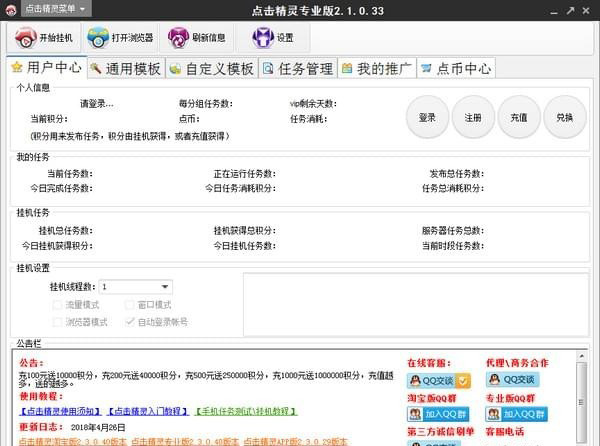Viewport: 600px width, 446px height.
Task: Open the 点击精灵淘宝版 version link
Action: pyautogui.click(x=72, y=441)
